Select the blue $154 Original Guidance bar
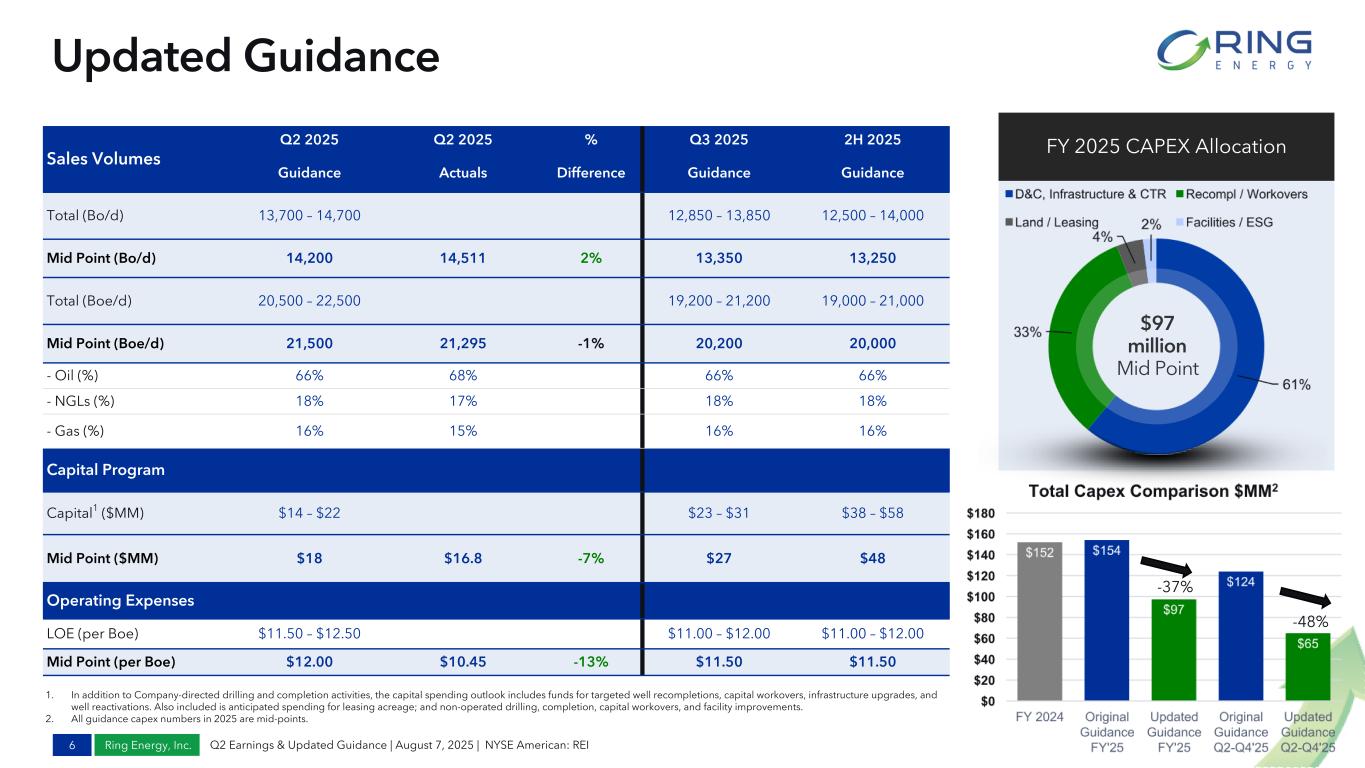1365x768 pixels. pos(1106,620)
